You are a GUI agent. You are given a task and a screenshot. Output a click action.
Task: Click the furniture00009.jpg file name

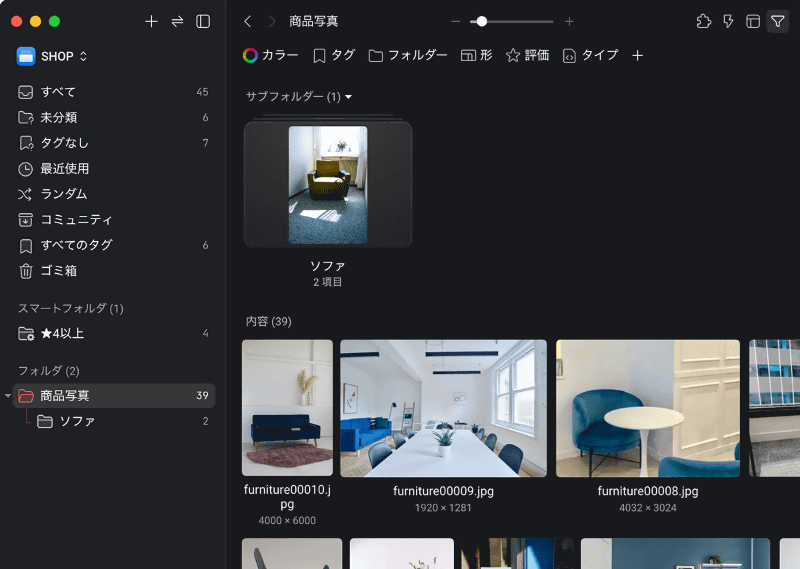pyautogui.click(x=443, y=491)
